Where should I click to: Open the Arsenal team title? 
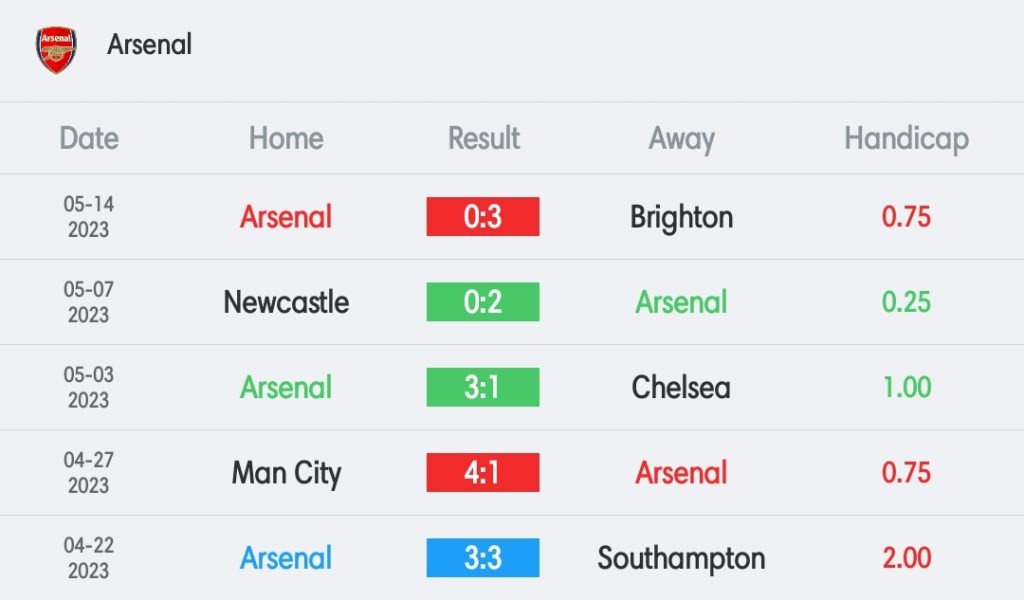click(150, 45)
